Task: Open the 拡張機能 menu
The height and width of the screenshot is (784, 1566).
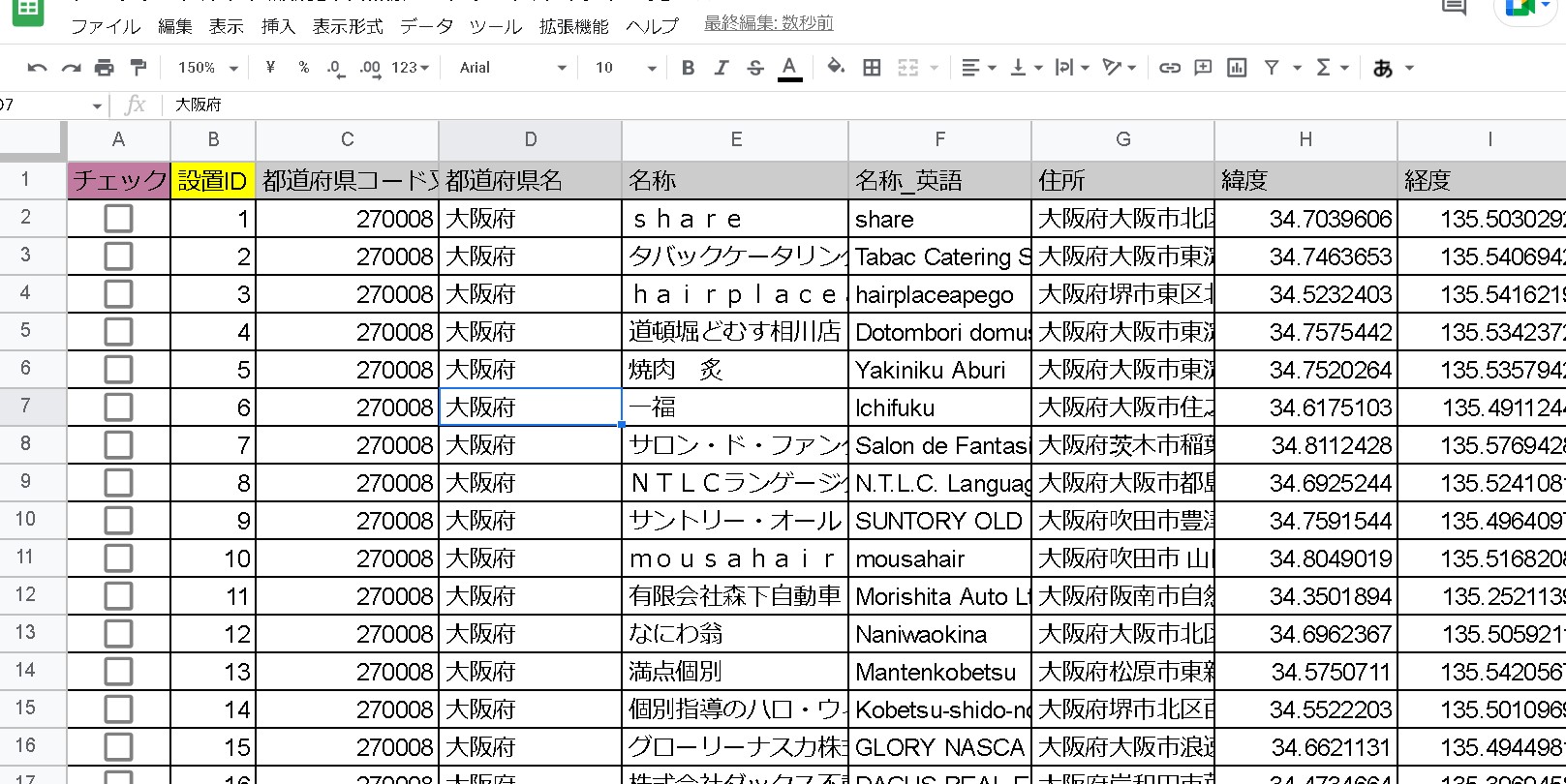Action: [574, 26]
